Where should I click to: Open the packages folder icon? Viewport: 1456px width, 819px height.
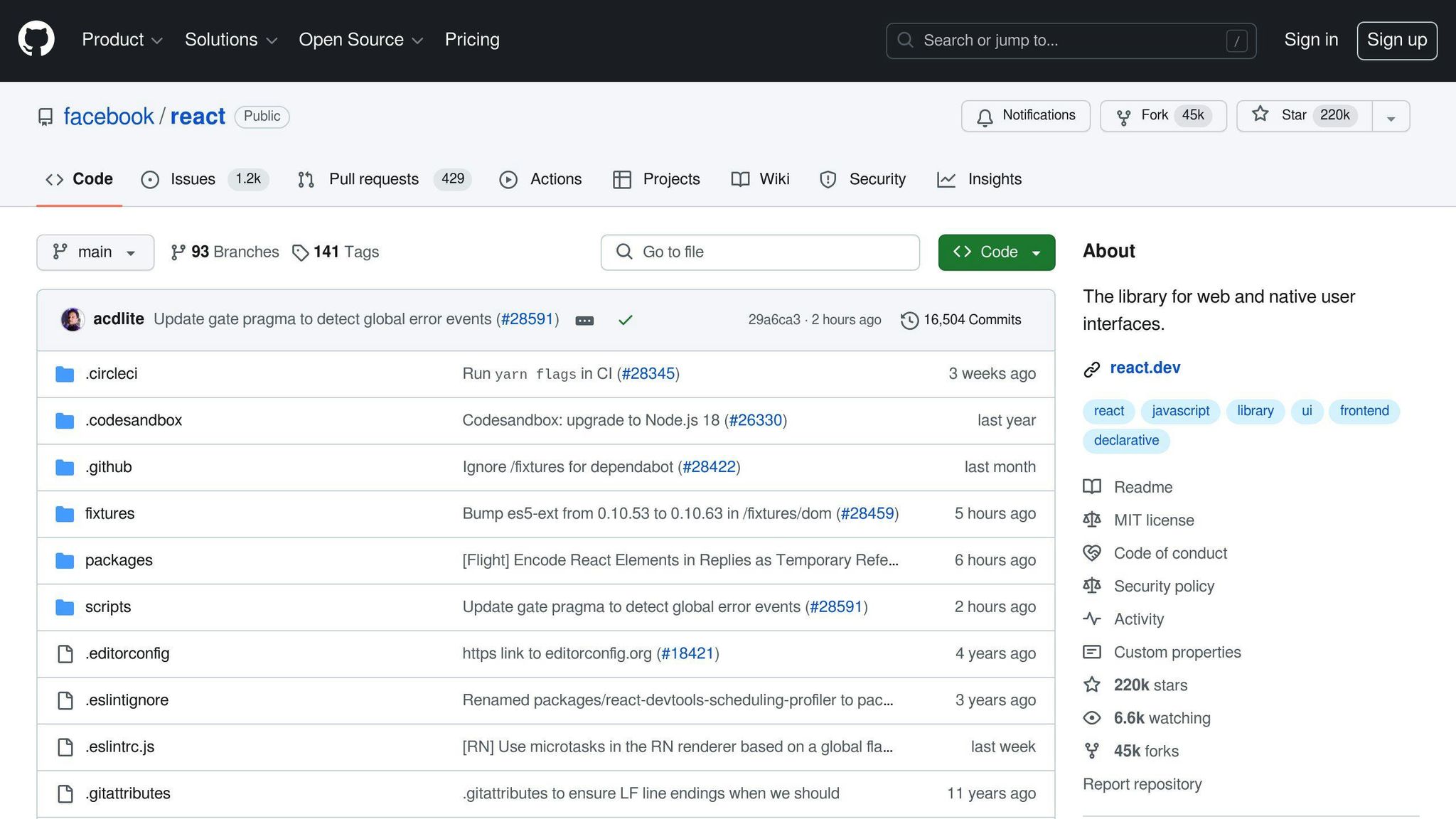point(65,560)
